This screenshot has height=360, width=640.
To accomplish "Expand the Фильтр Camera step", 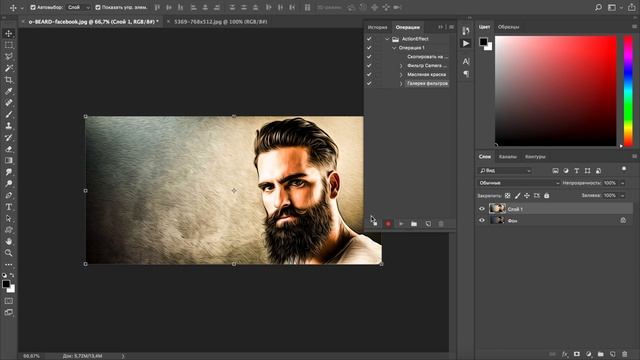I will tap(401, 66).
